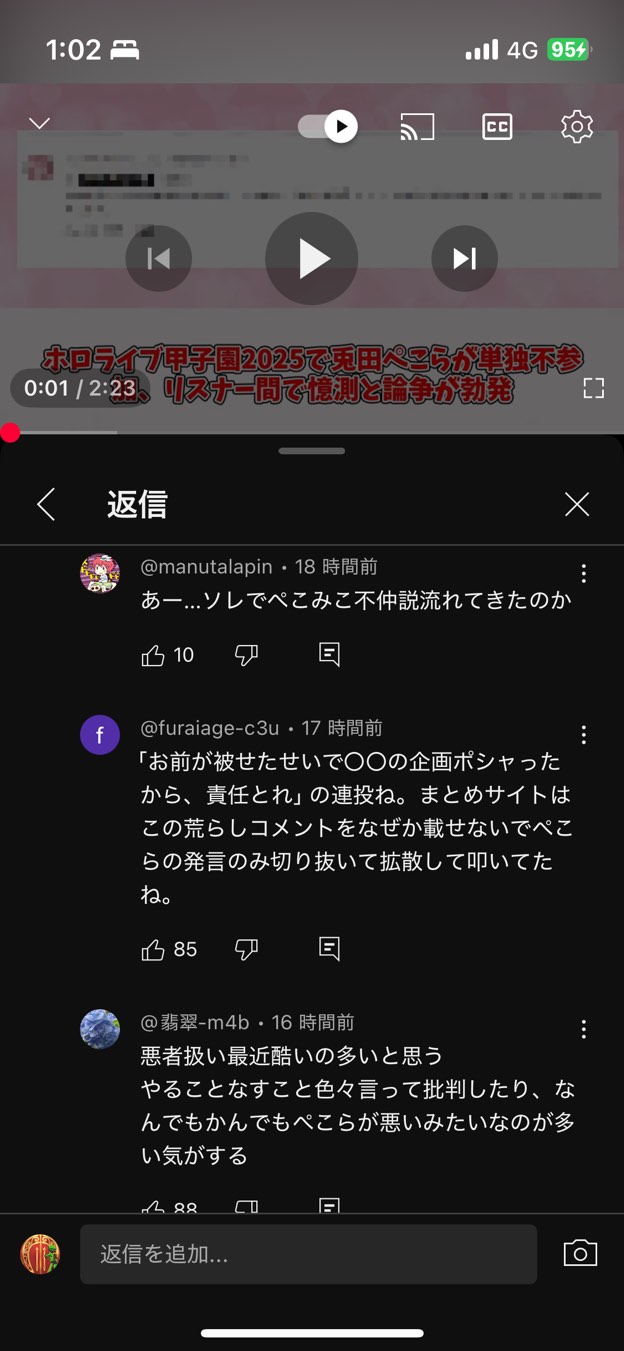Open the cast to device icon
The height and width of the screenshot is (1351, 624).
coord(417,127)
